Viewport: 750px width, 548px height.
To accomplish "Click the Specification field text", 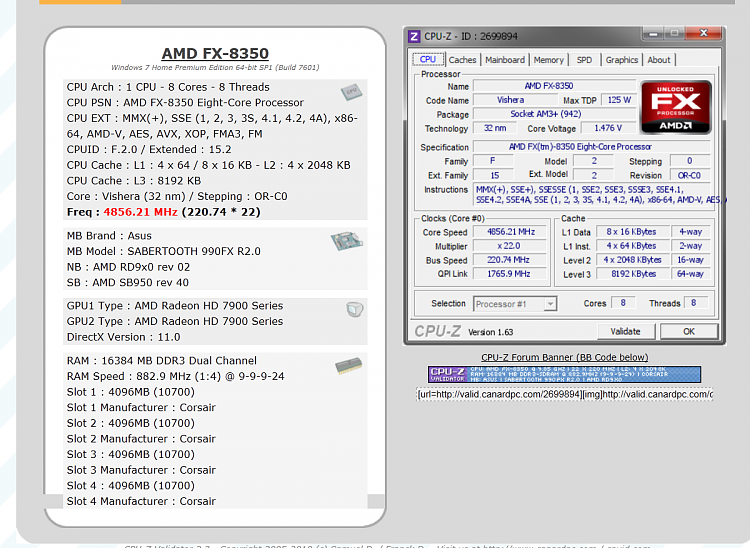I will click(x=591, y=147).
